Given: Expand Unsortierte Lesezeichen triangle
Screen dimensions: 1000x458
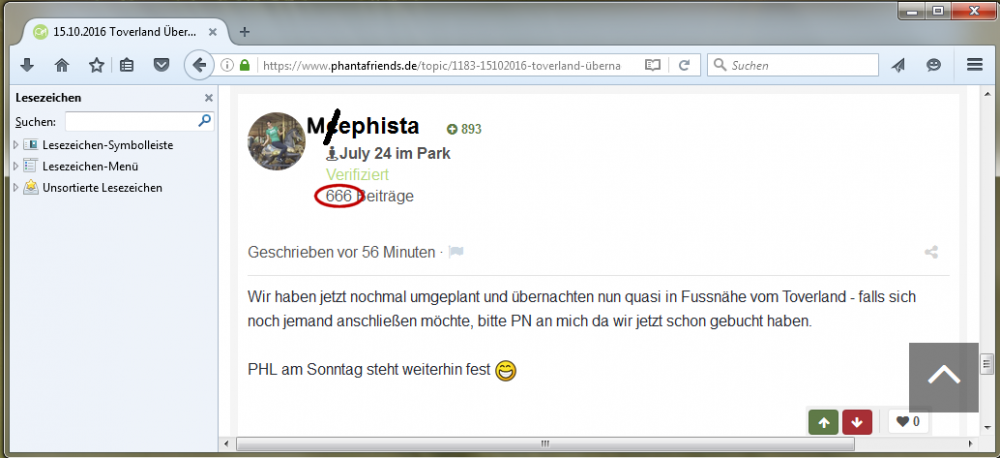Looking at the screenshot, I should (16, 188).
